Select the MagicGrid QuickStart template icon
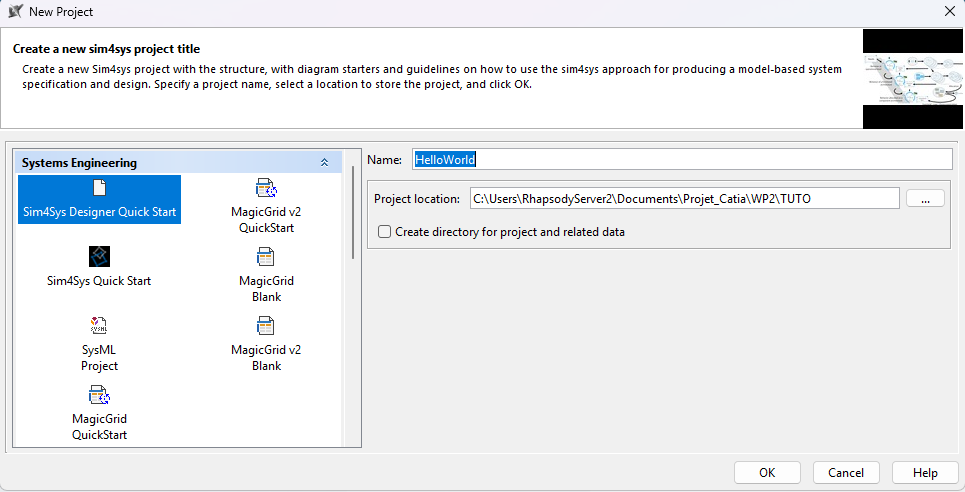Viewport: 965px width, 492px height. 99,395
